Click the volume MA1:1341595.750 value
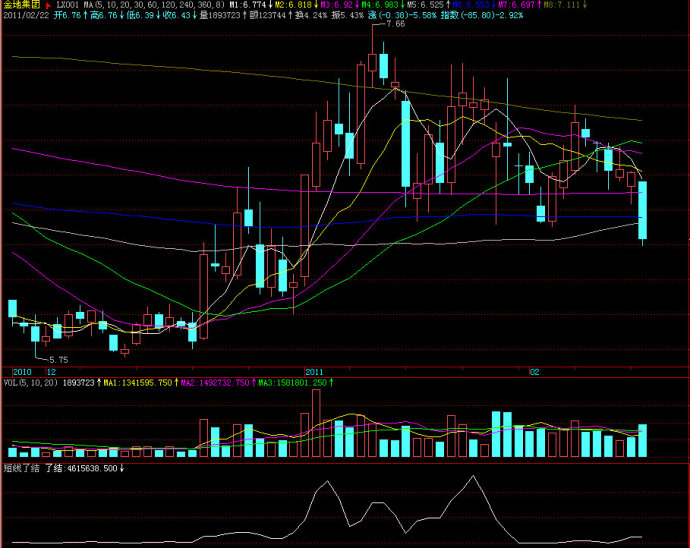690x548 pixels. pyautogui.click(x=138, y=383)
